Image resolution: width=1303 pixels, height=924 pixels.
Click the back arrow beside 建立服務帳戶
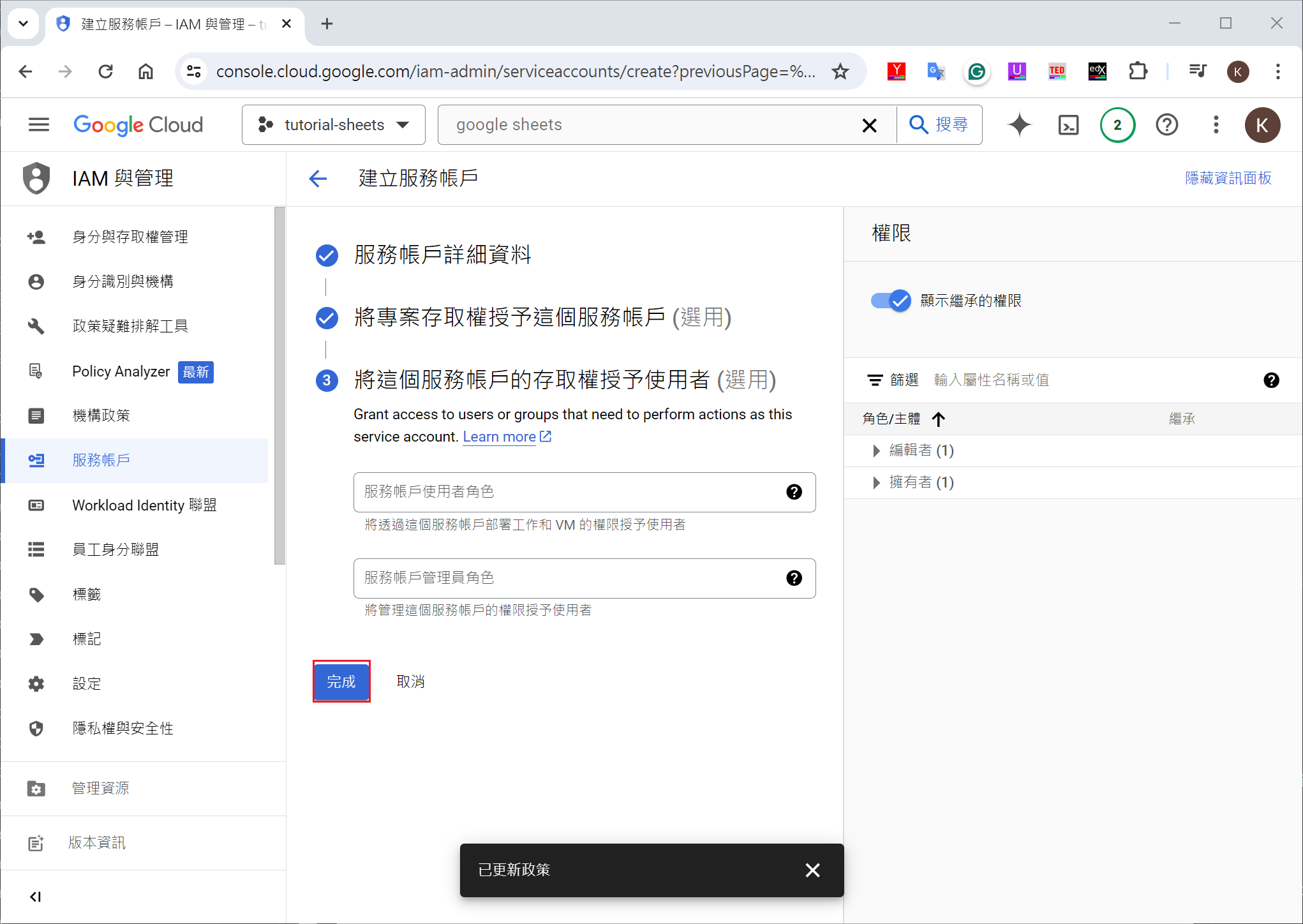coord(318,179)
